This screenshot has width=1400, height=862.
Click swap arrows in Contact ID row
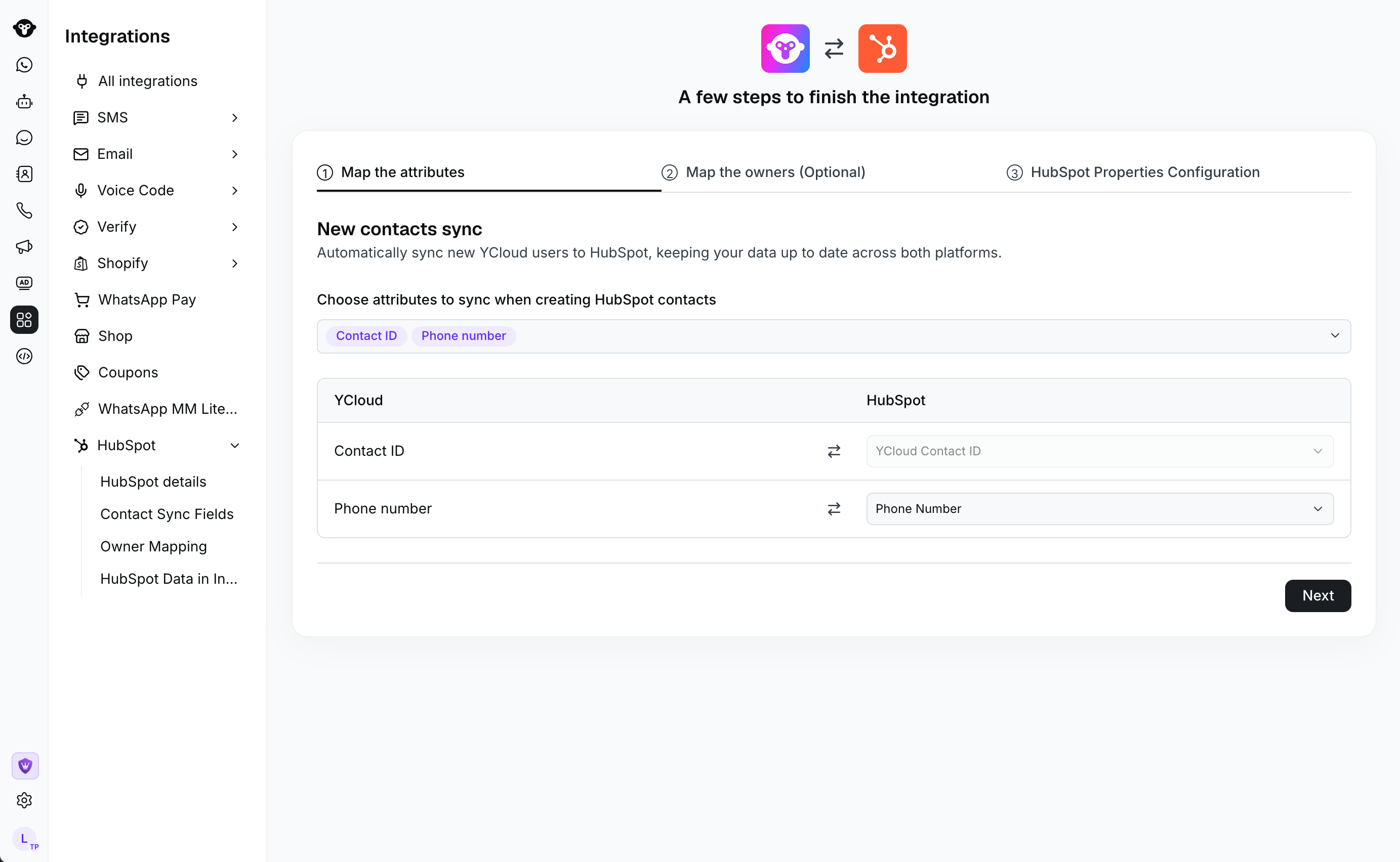point(834,451)
